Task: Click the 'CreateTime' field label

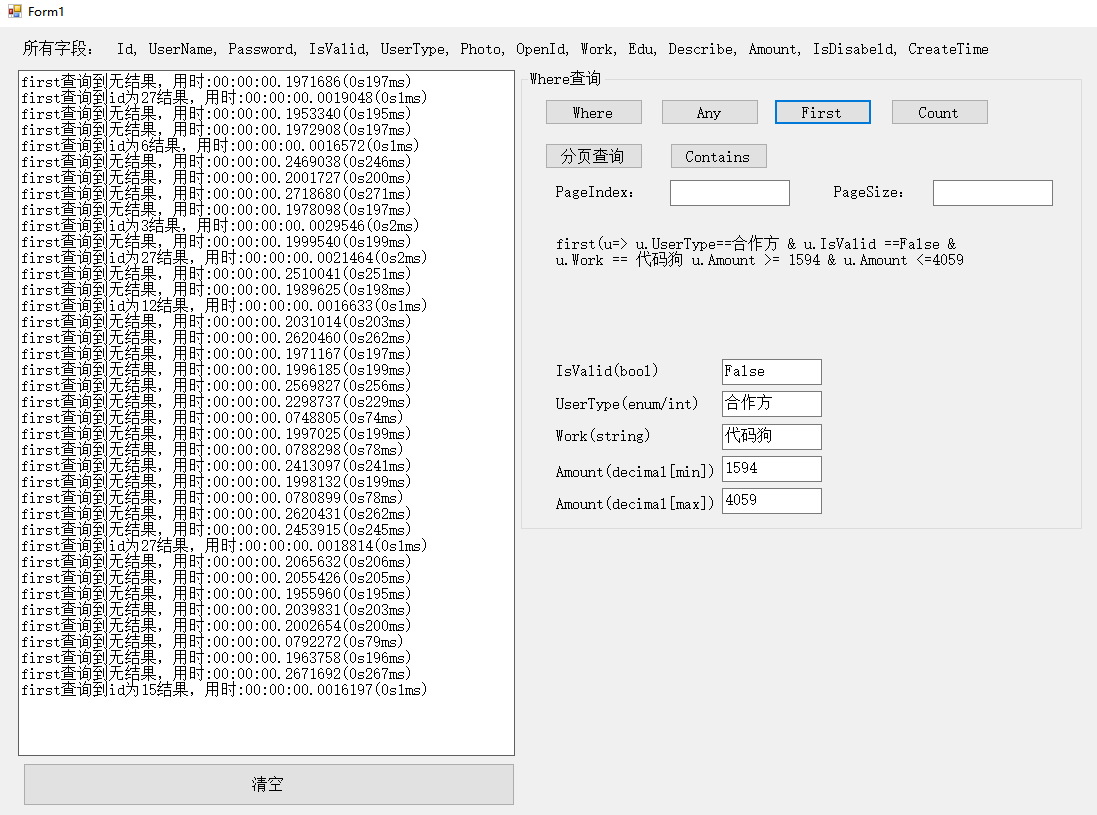Action: coord(948,49)
